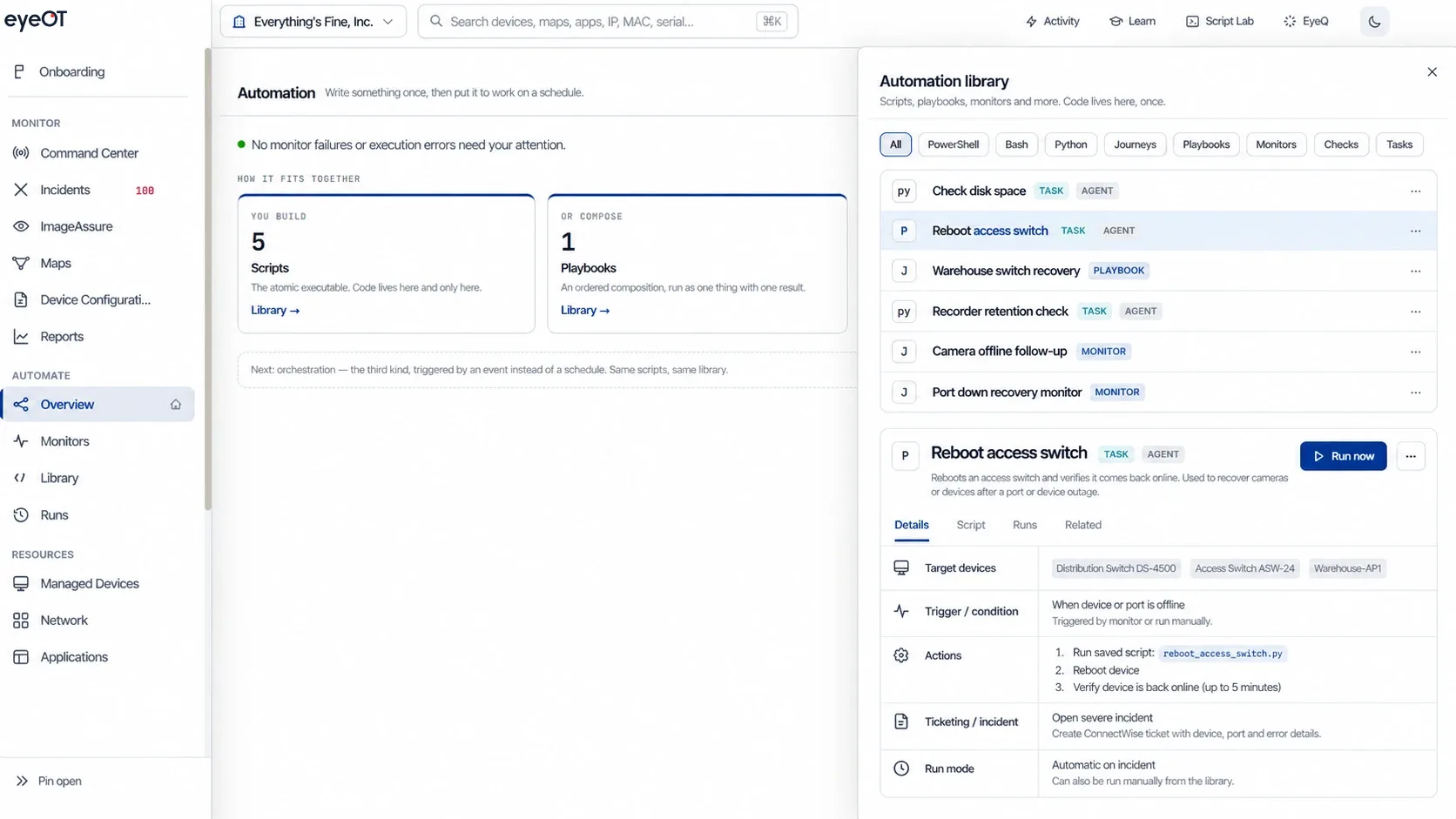Filter library by Python
Viewport: 1456px width, 819px height.
coord(1070,144)
